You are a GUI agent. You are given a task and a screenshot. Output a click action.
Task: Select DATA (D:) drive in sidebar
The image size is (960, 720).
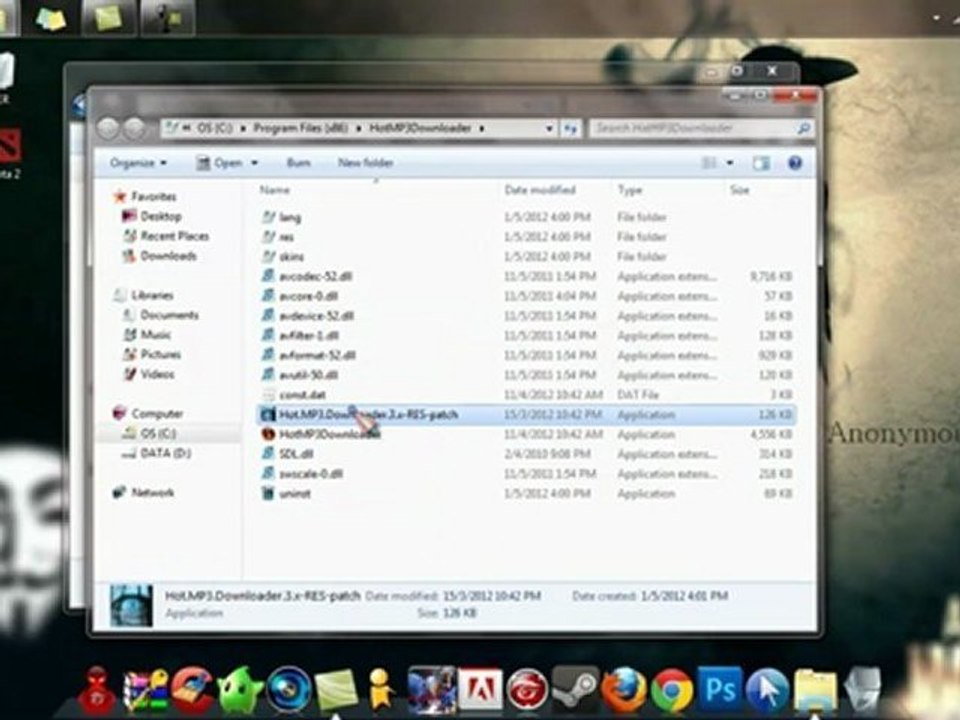(x=165, y=453)
